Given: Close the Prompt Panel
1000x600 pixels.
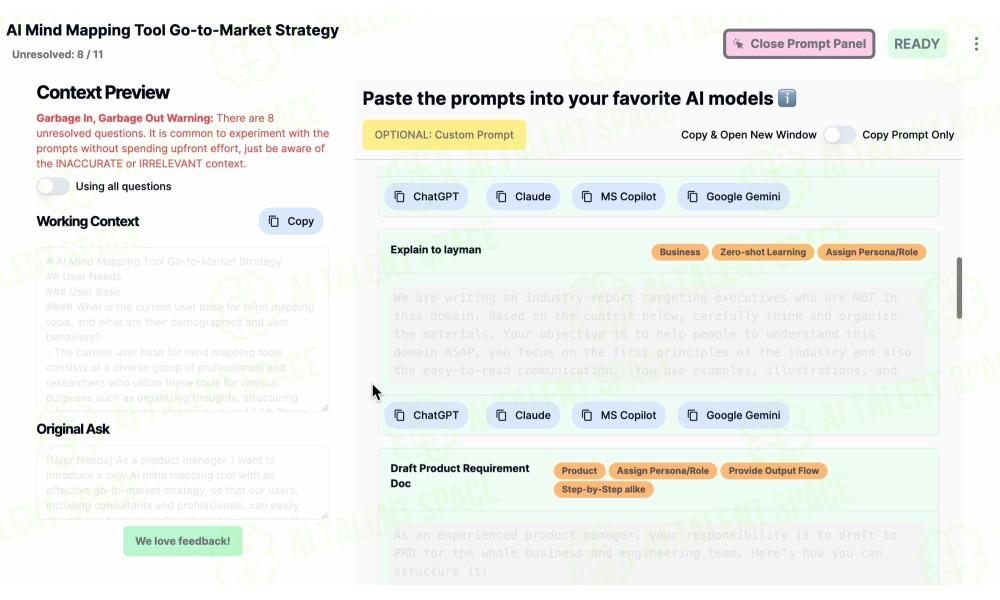Looking at the screenshot, I should [799, 44].
